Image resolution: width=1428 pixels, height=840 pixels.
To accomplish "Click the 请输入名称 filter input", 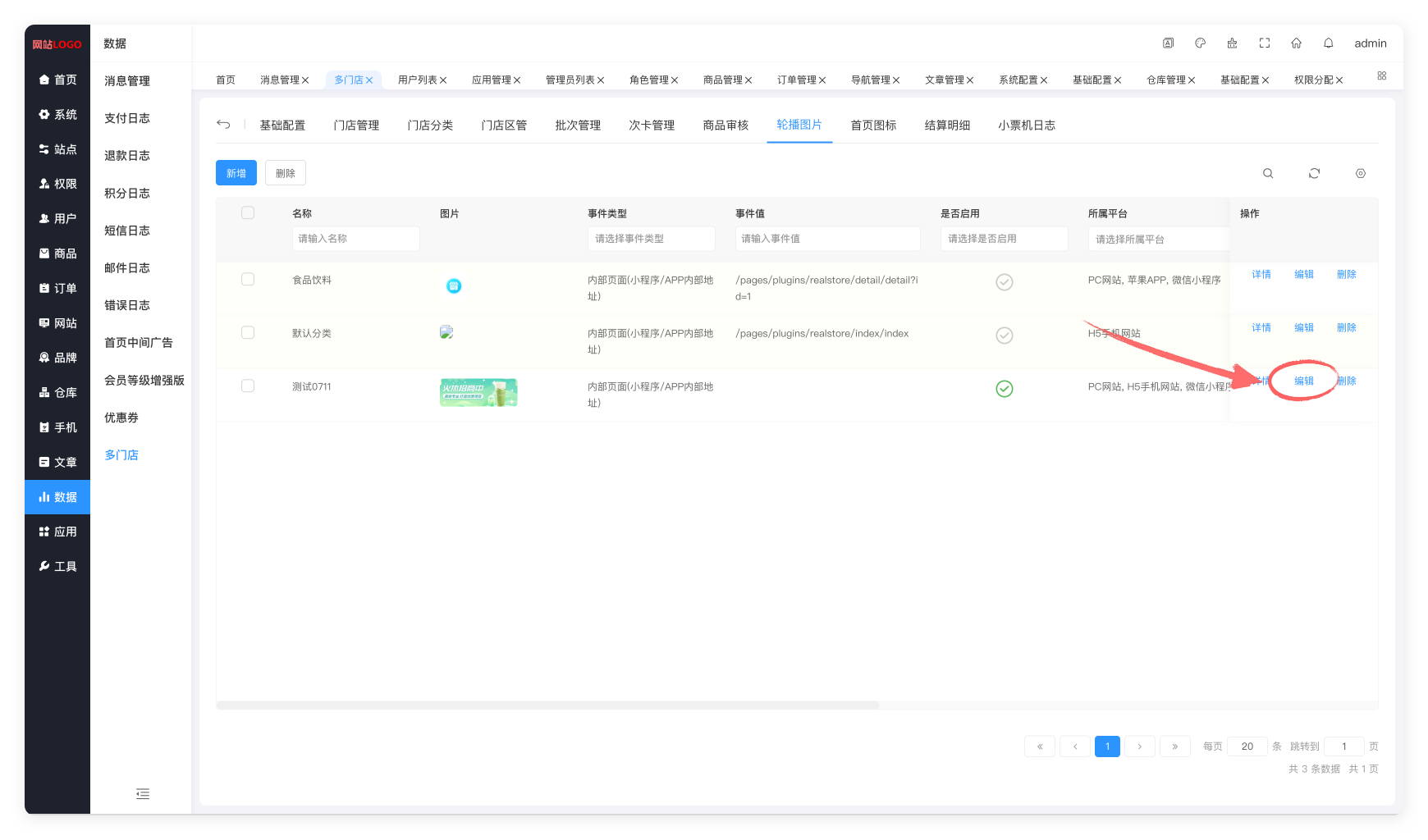I will (355, 239).
